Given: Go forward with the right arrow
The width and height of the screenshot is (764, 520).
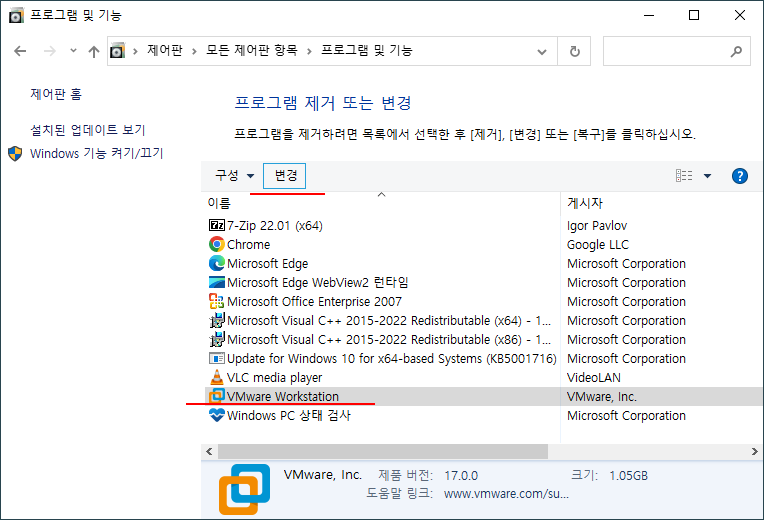Looking at the screenshot, I should click(x=50, y=51).
